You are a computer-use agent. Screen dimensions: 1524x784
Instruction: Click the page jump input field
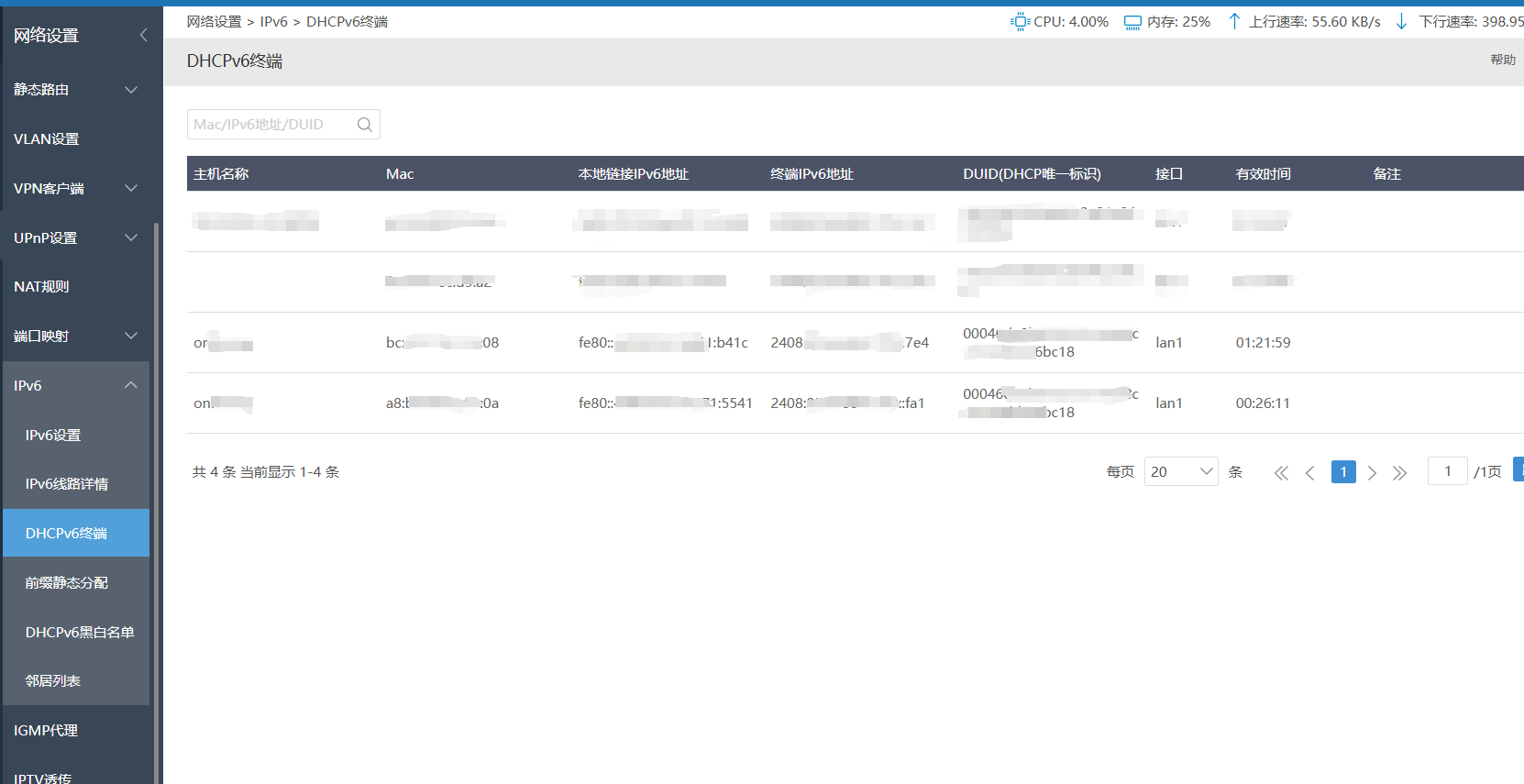point(1448,470)
